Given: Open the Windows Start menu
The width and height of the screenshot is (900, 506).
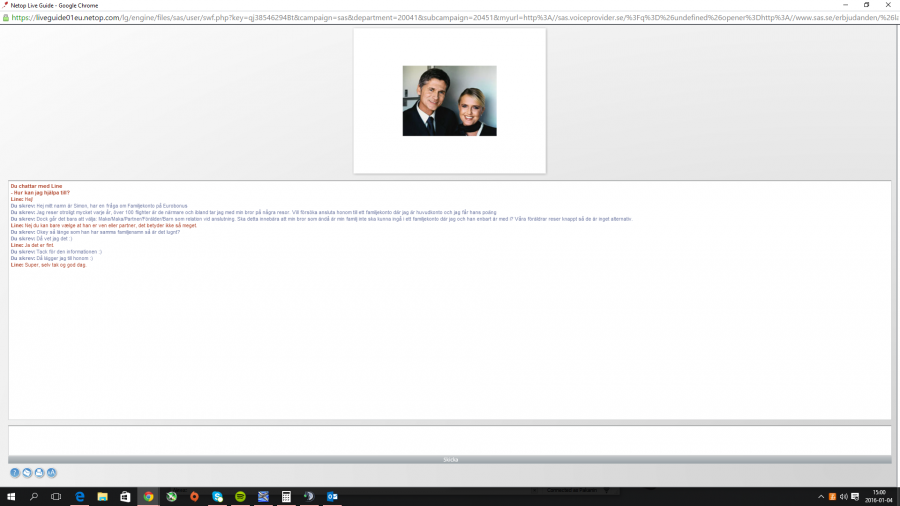Looking at the screenshot, I should pyautogui.click(x=11, y=496).
